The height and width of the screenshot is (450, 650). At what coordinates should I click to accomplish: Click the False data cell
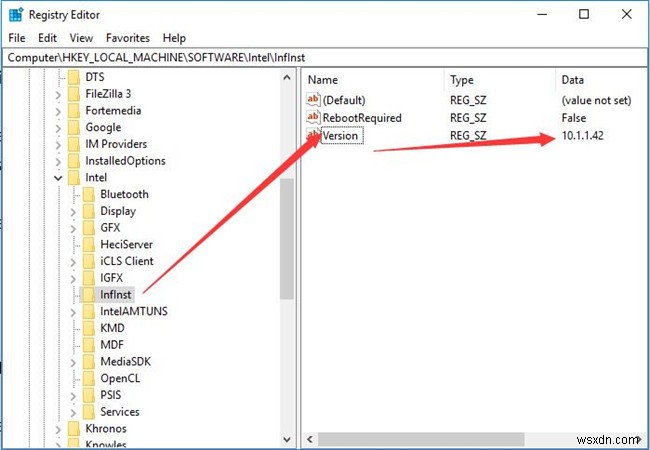(x=574, y=118)
